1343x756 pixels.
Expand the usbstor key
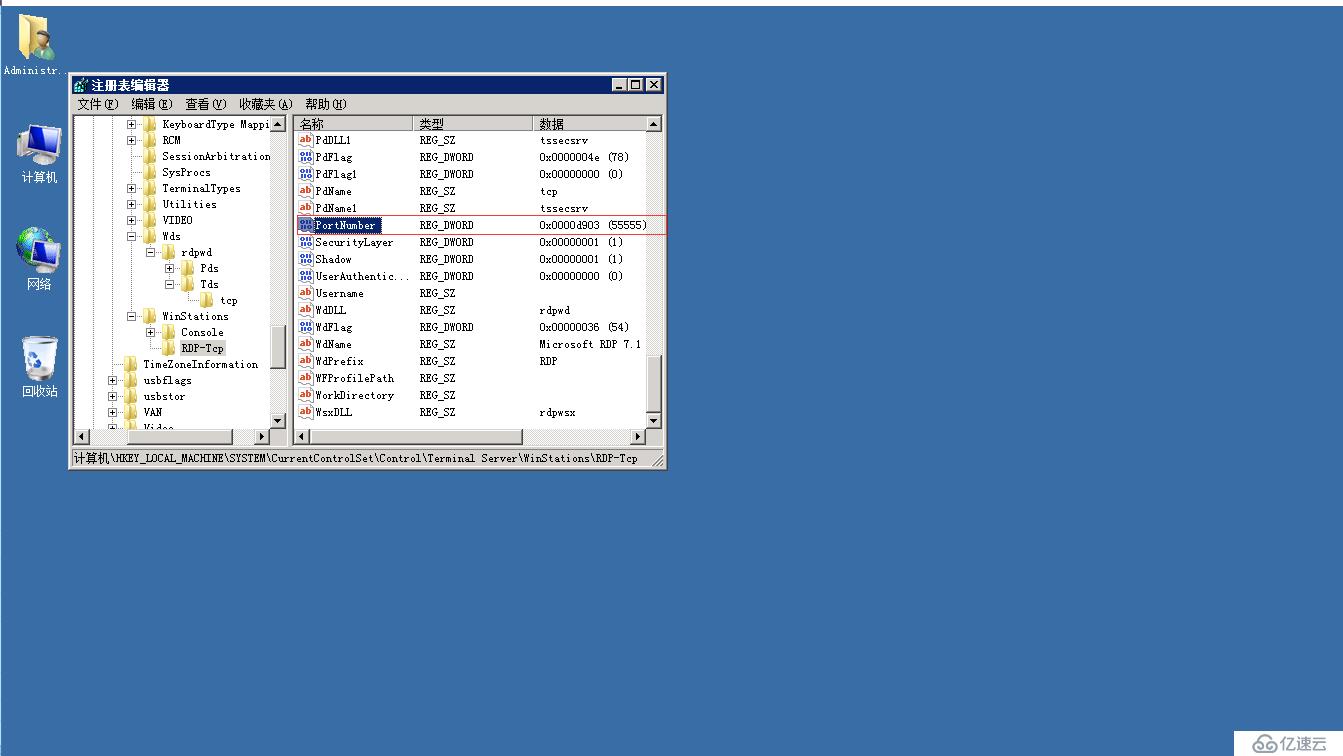coord(112,396)
